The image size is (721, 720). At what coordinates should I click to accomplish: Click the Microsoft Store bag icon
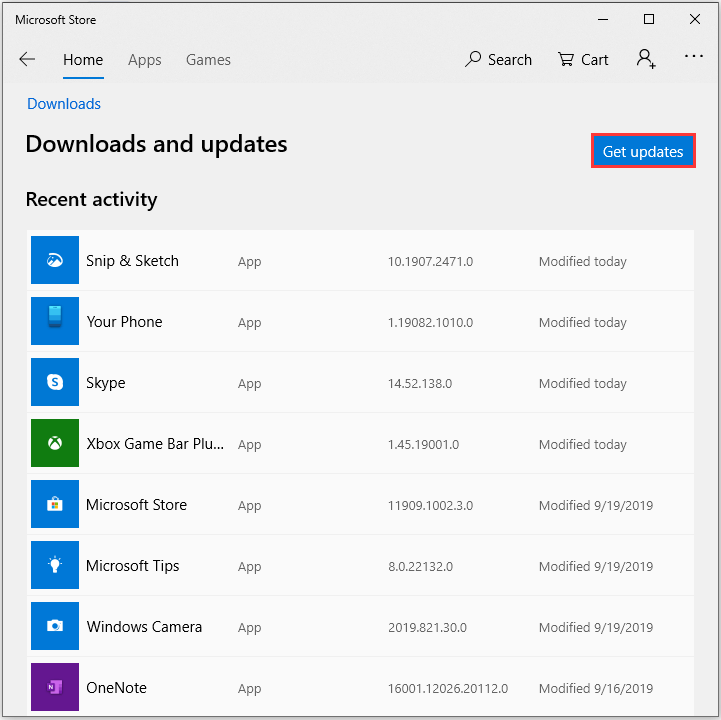(x=55, y=504)
